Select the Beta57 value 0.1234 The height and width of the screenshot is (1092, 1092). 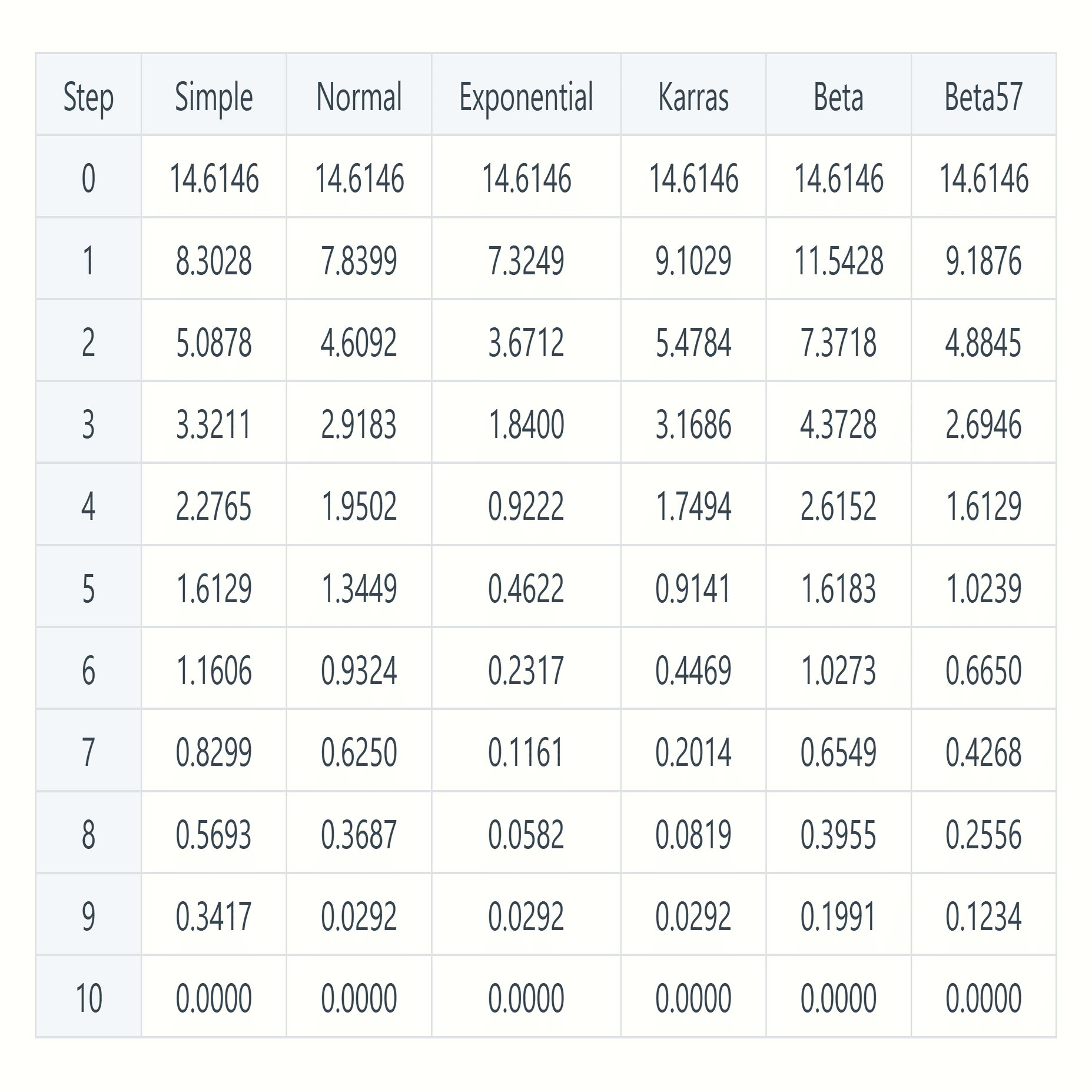tap(984, 916)
